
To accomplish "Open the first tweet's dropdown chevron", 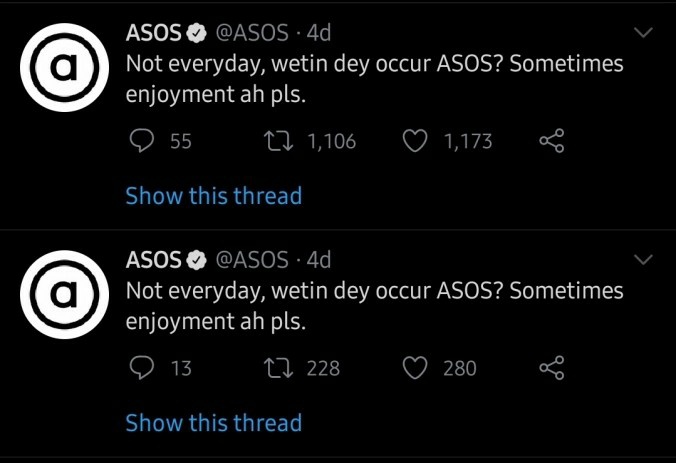I will point(644,33).
